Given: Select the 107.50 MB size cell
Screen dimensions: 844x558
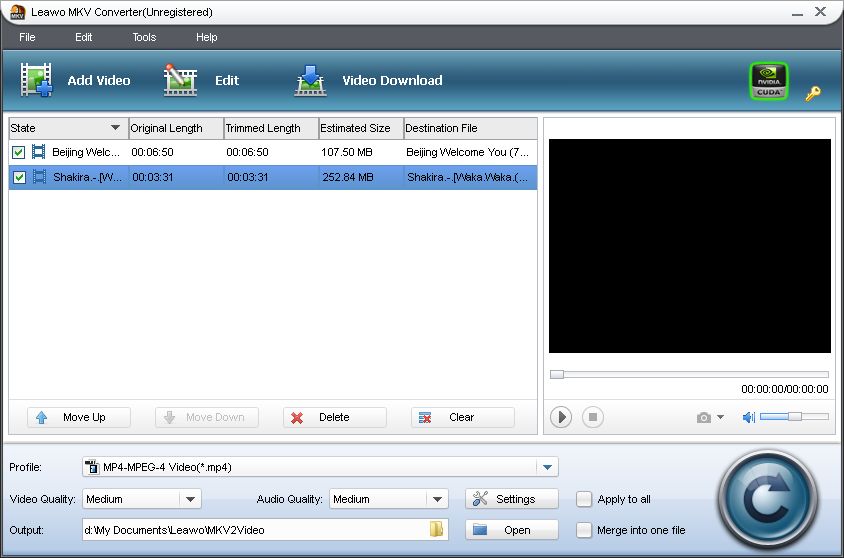Looking at the screenshot, I should click(347, 152).
